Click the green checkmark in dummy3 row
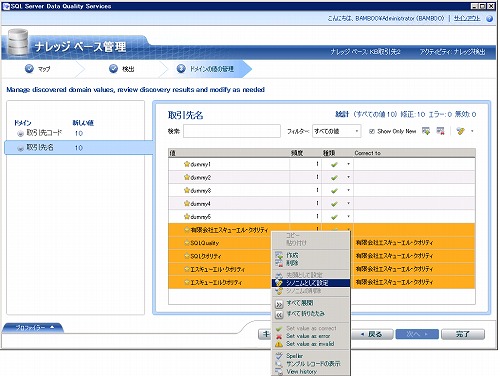 point(334,191)
